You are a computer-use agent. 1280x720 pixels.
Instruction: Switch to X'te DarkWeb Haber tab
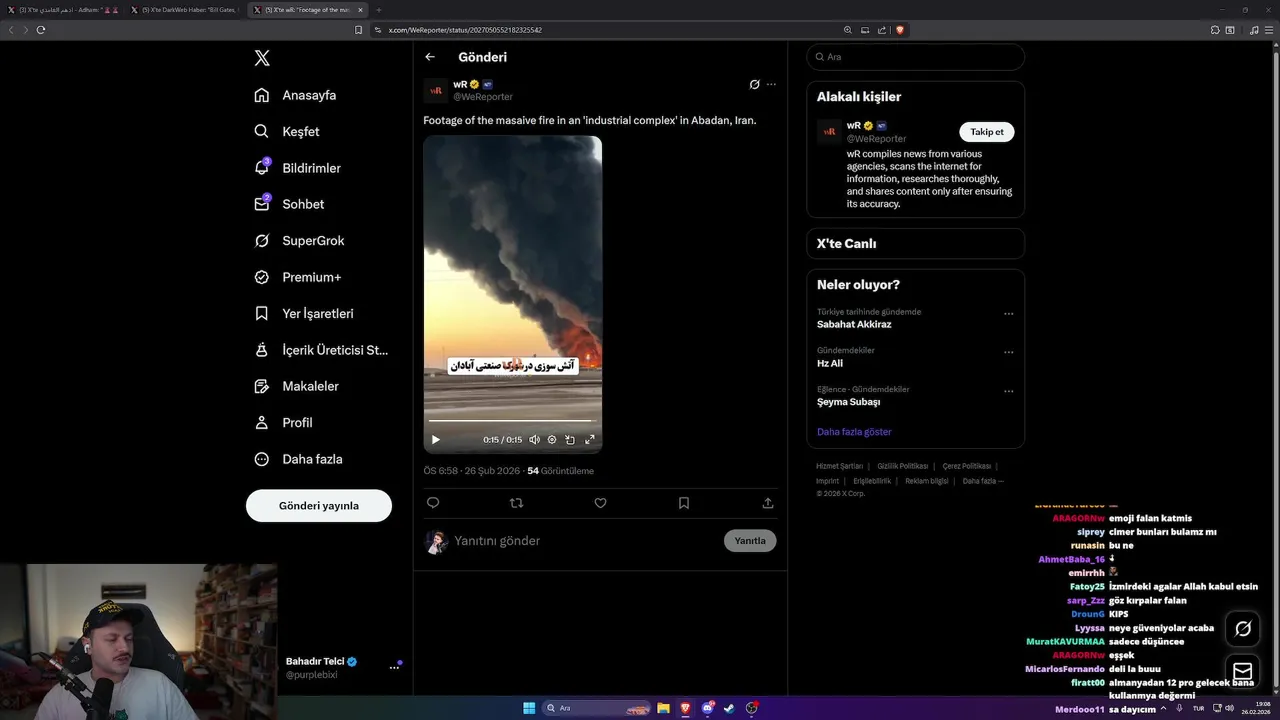(187, 10)
